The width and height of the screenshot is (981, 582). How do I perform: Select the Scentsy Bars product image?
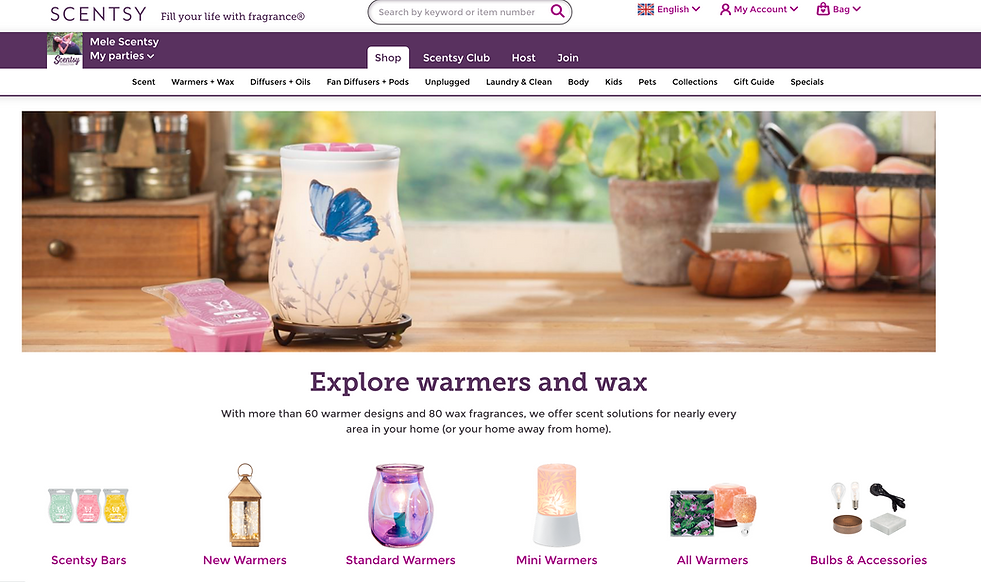tap(88, 506)
